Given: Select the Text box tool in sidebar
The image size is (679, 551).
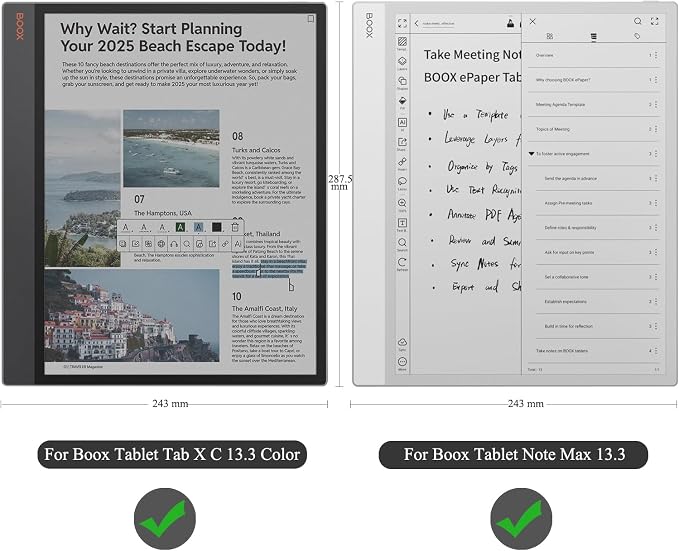Looking at the screenshot, I should (x=402, y=224).
